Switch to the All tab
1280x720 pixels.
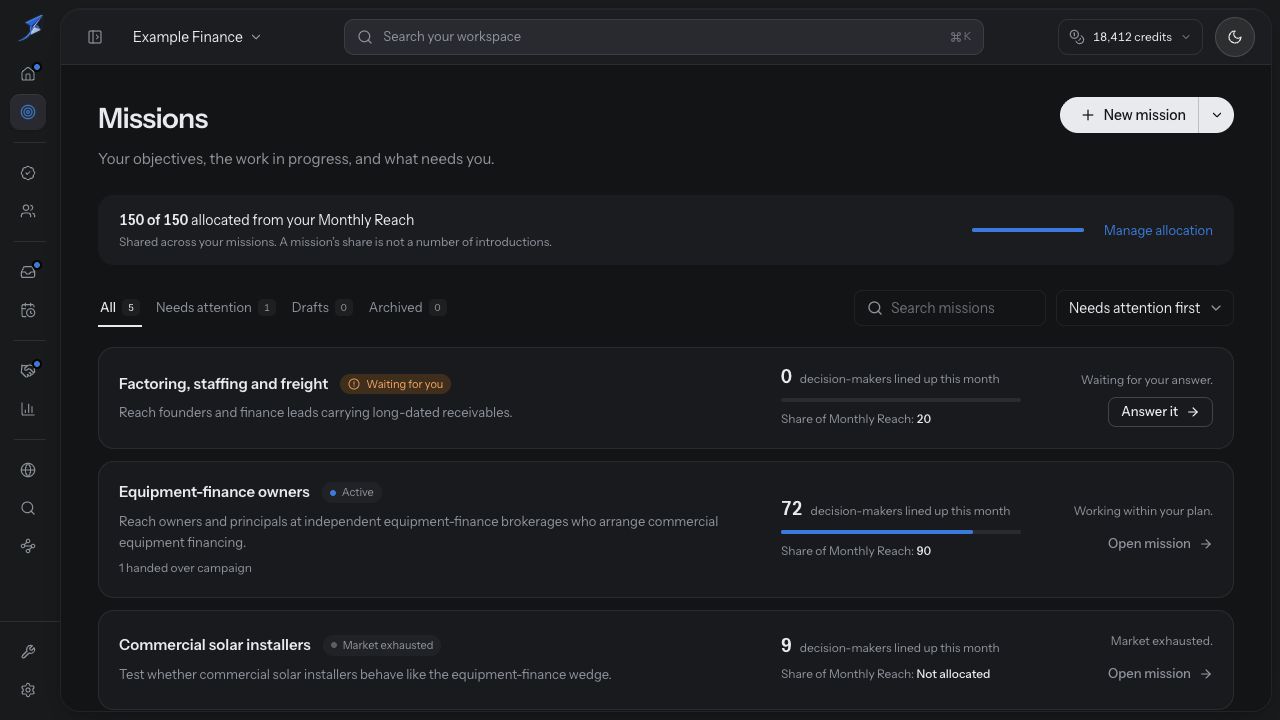coord(120,308)
